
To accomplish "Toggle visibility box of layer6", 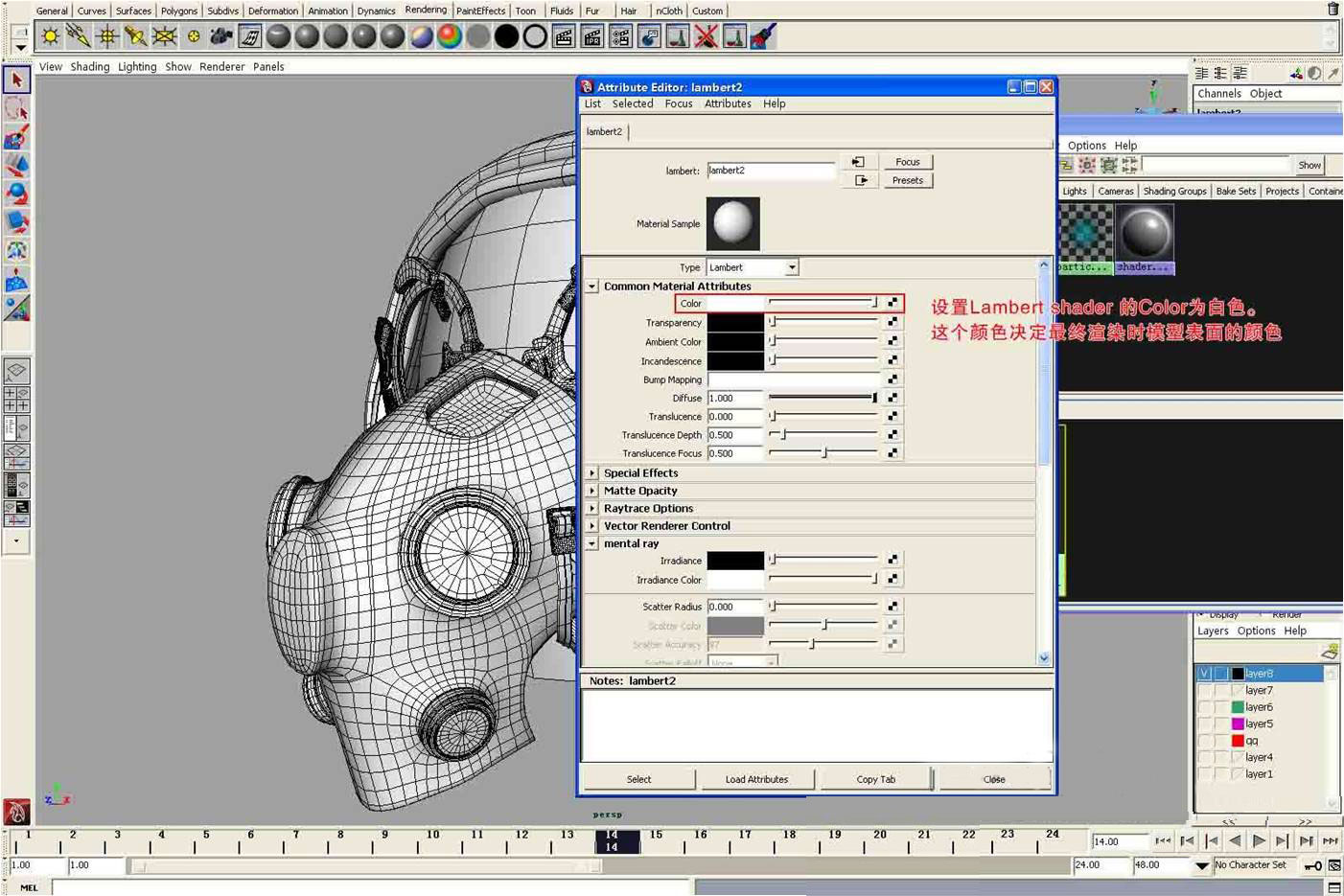I will (1205, 707).
